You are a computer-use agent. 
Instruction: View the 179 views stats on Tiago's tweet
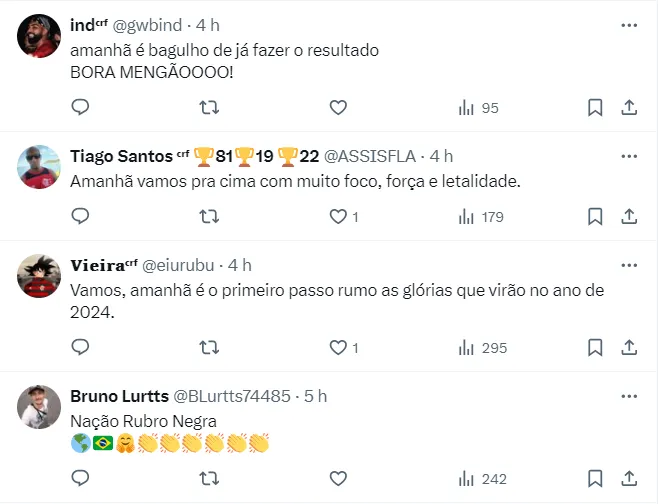point(482,217)
